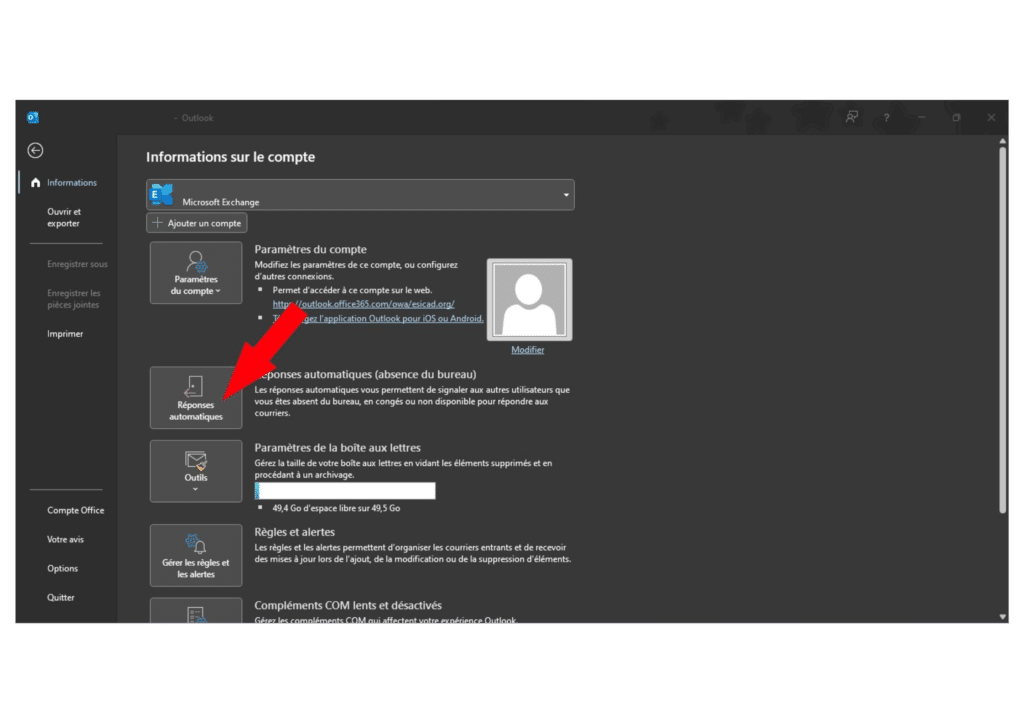
Task: Click the vertical scrollbar thumb
Action: tap(1002, 330)
